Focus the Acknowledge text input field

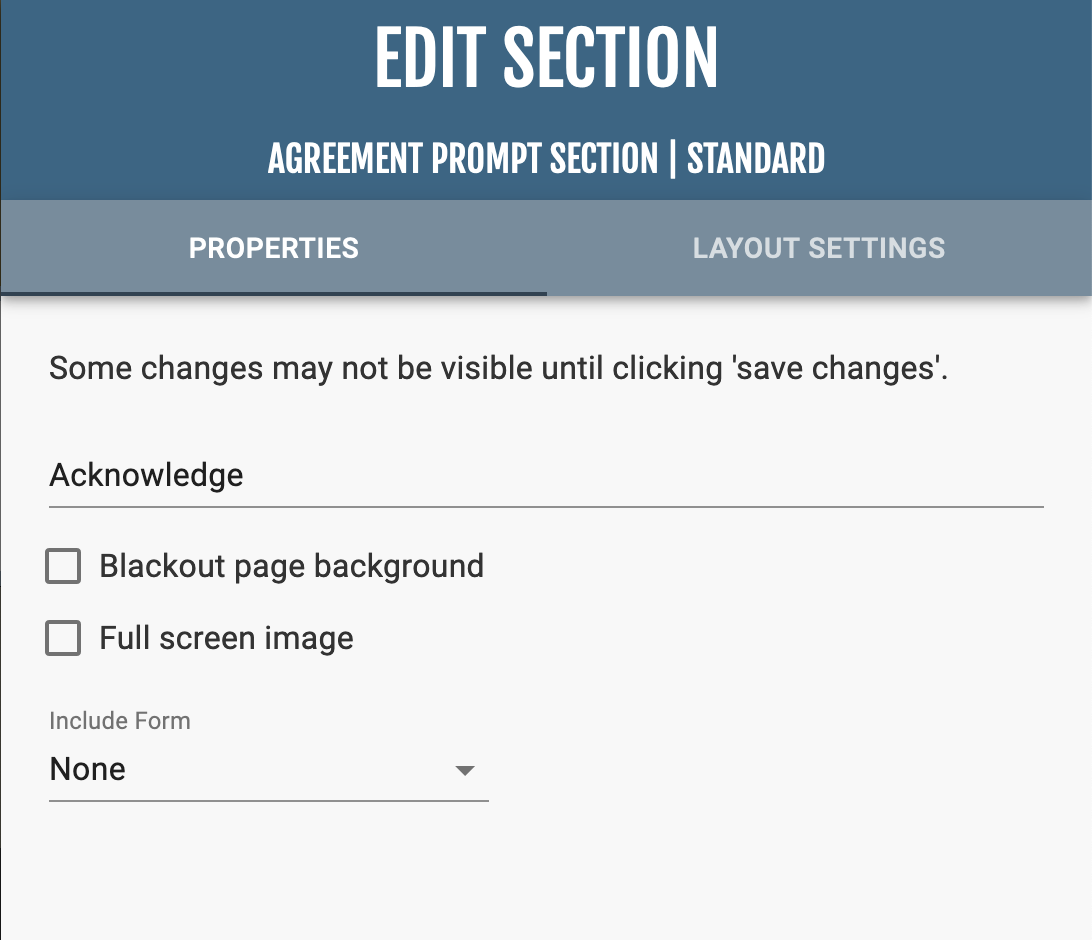545,476
